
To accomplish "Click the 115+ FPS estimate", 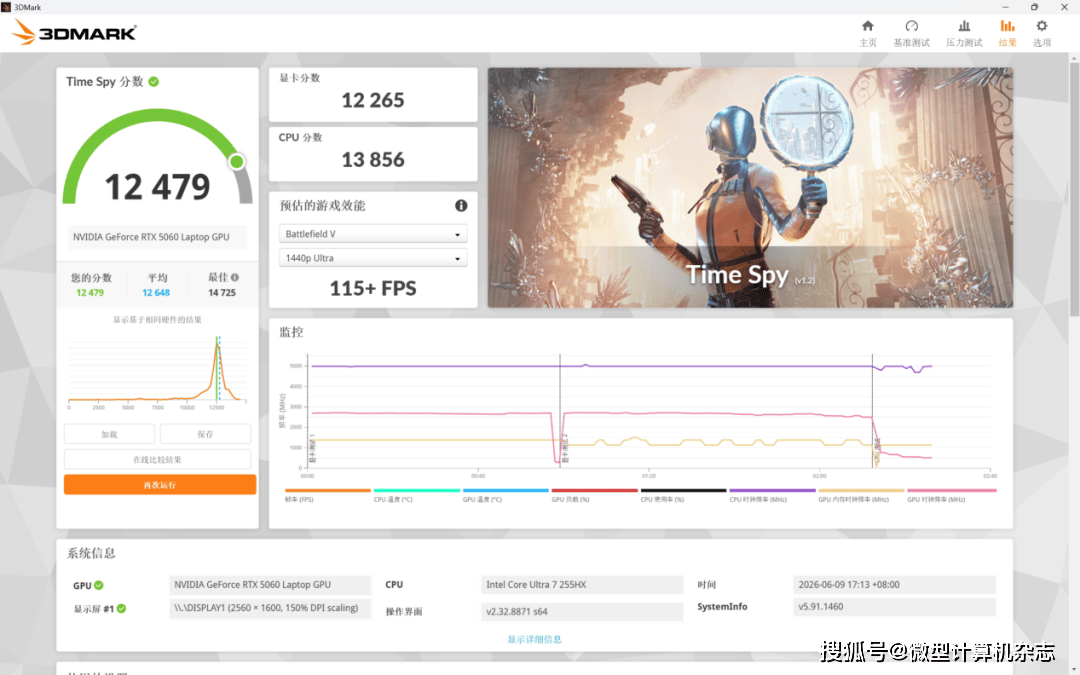I will 373,288.
